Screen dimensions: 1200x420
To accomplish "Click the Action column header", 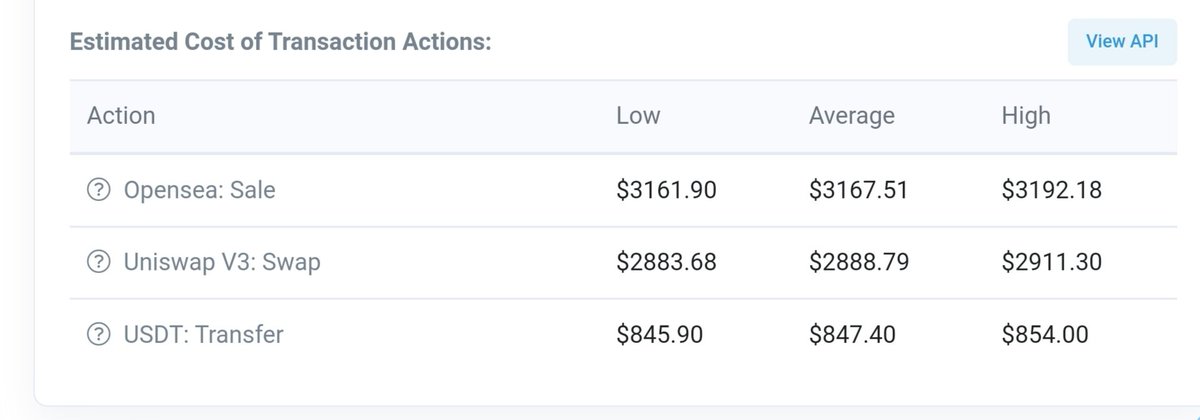I will tap(121, 116).
